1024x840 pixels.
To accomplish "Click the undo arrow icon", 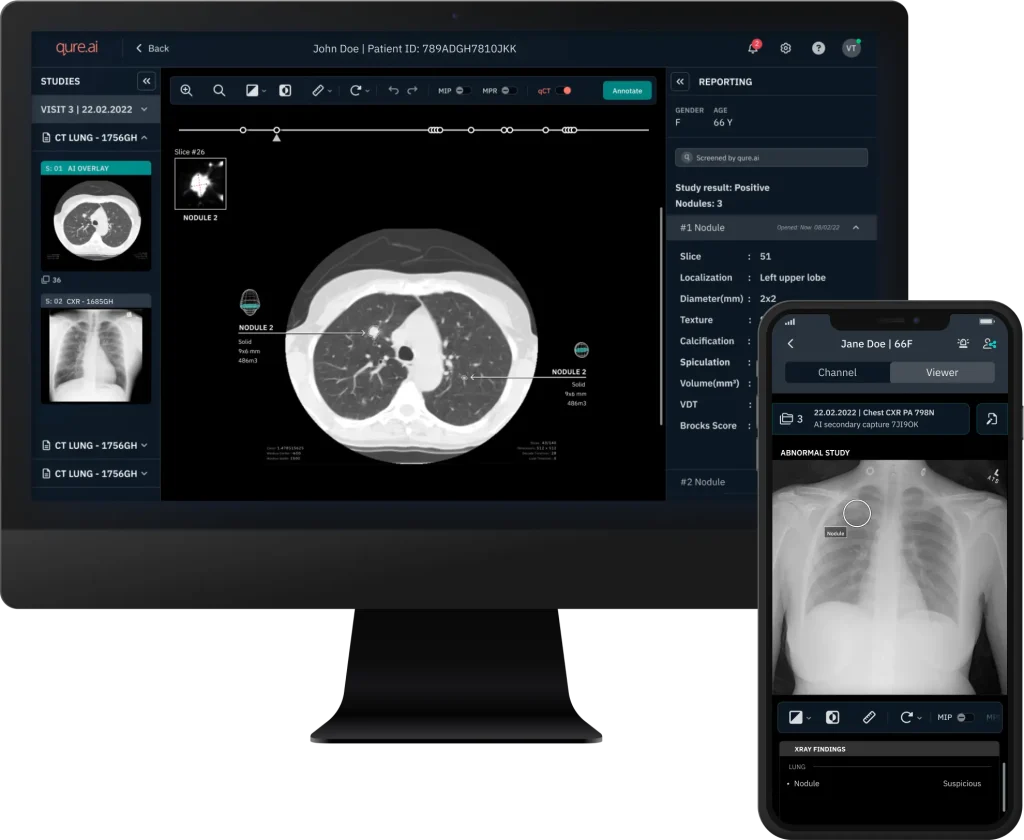I will [x=393, y=90].
